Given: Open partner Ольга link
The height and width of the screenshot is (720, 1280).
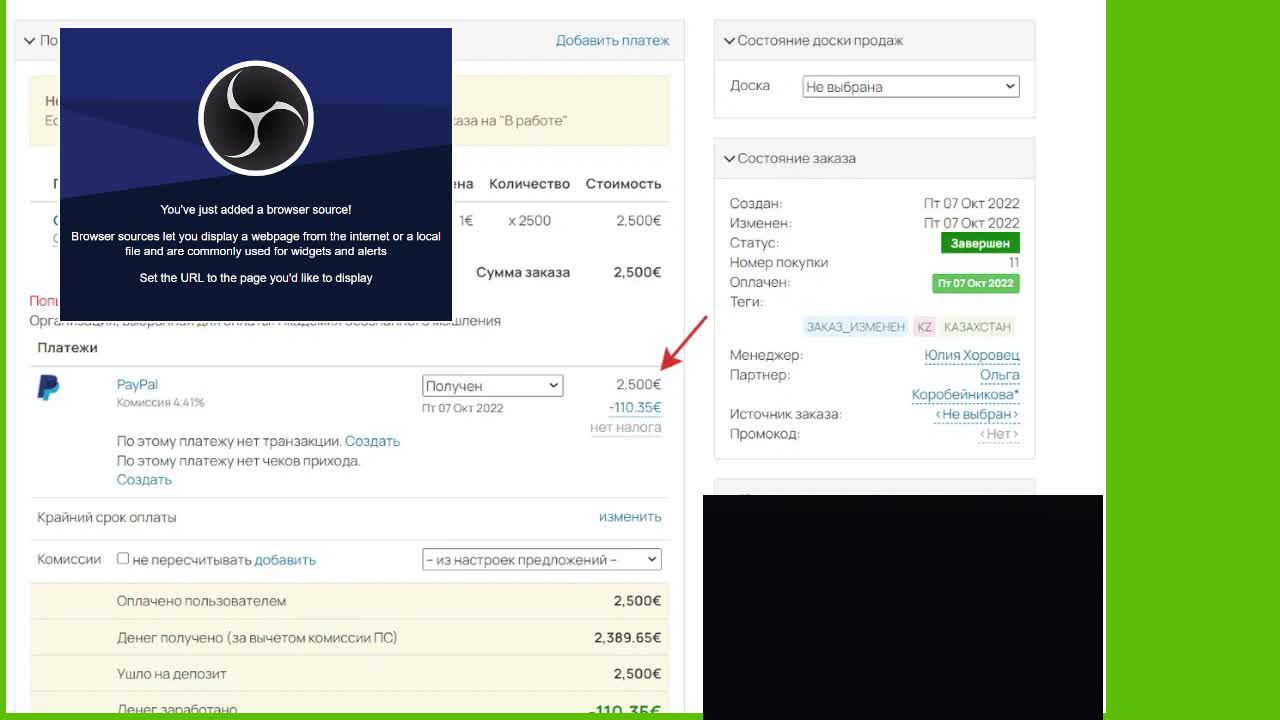Looking at the screenshot, I should pos(1000,375).
